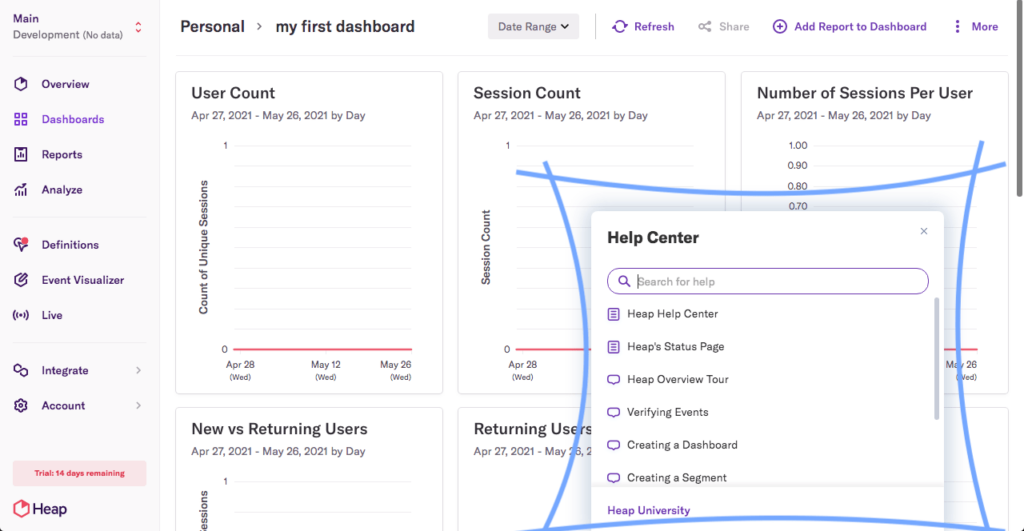Click the Dashboards grid icon
The width and height of the screenshot is (1024, 531).
click(x=21, y=120)
